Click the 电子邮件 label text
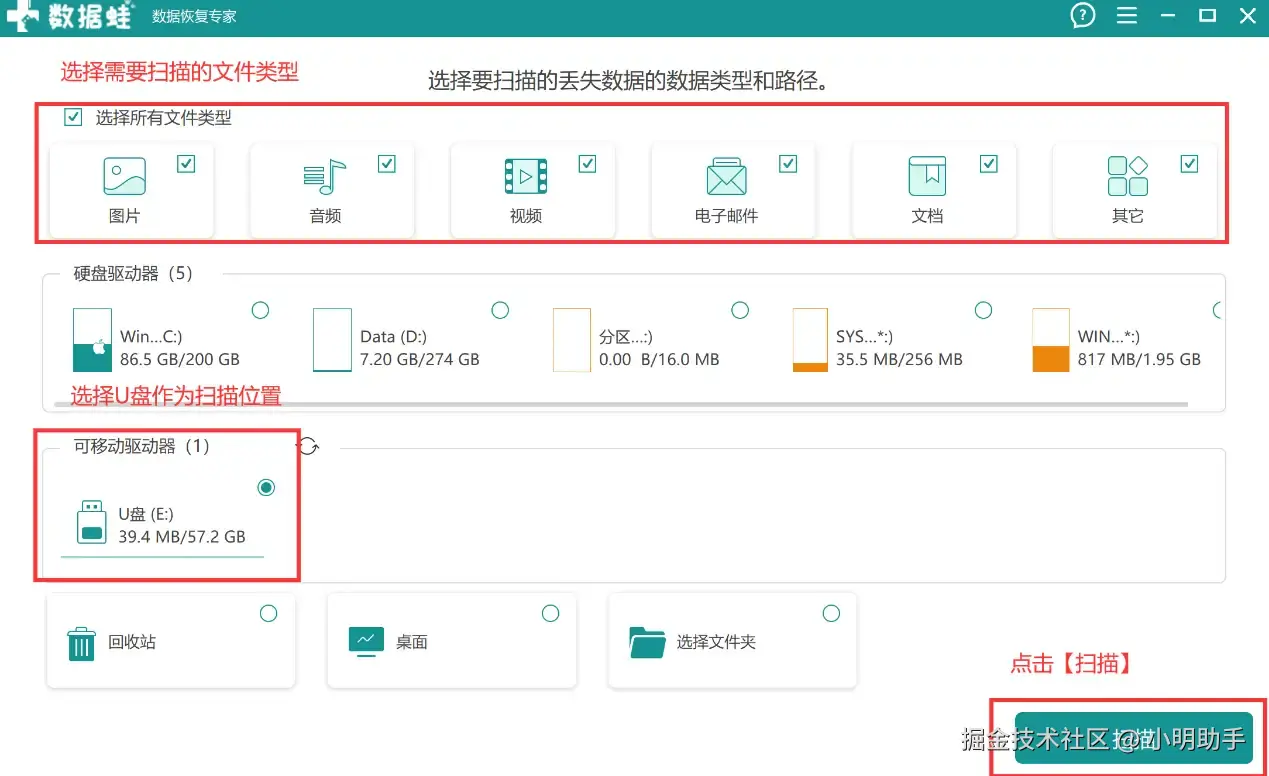Screen dimensions: 1269x776 [x=726, y=216]
